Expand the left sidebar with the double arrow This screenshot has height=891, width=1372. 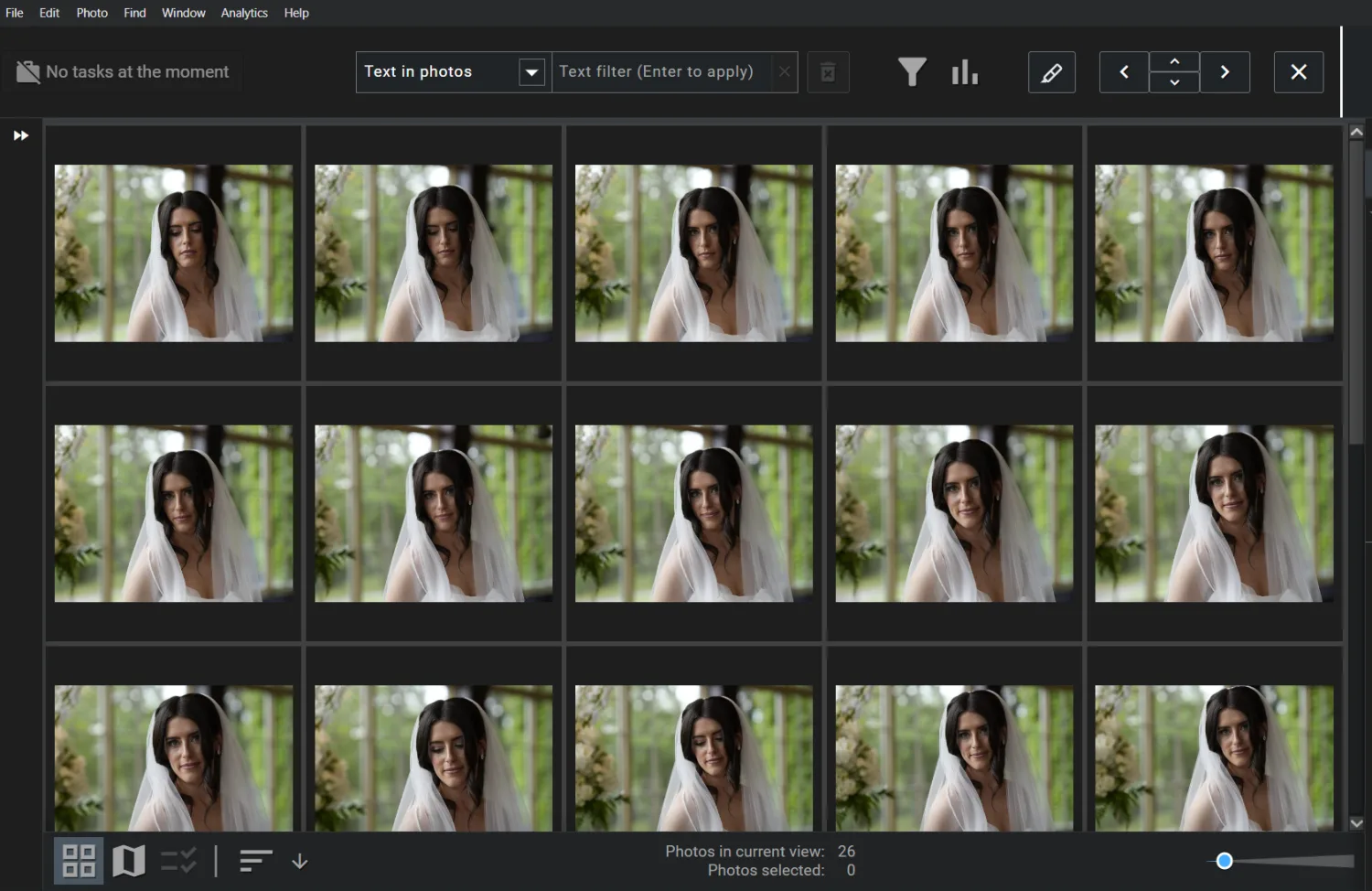(21, 135)
